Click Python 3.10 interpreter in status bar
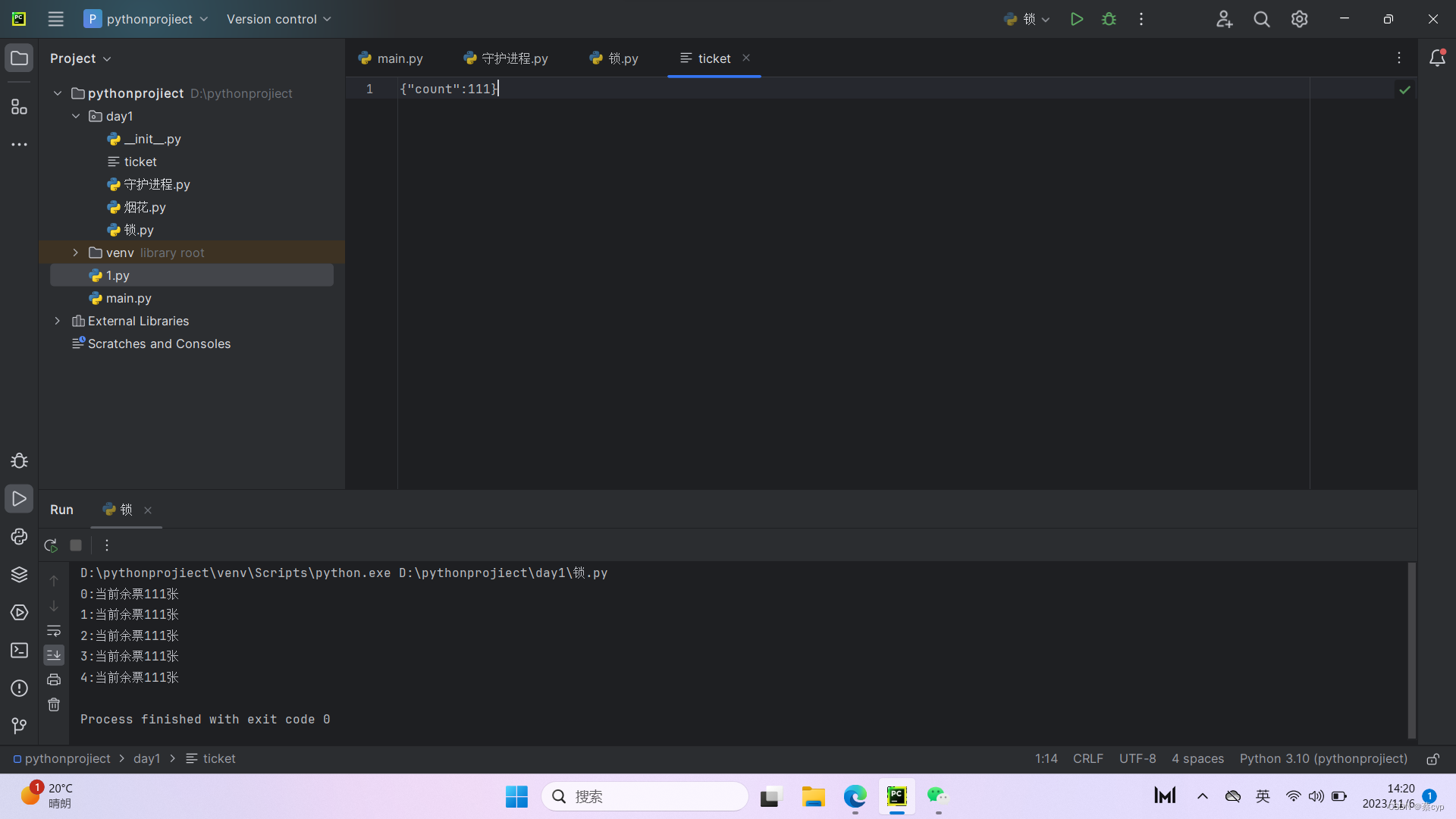1456x819 pixels. click(1323, 759)
